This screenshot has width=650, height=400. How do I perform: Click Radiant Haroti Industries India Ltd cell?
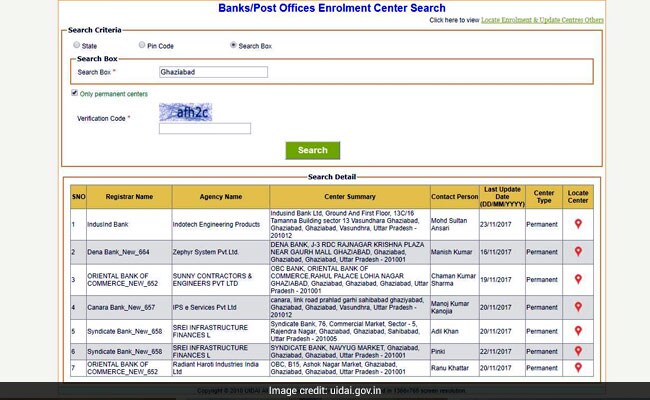[221, 368]
